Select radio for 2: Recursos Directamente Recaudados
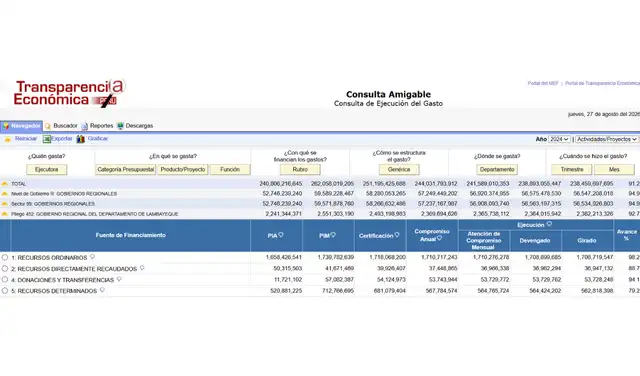This screenshot has width=640, height=376. [x=5, y=269]
